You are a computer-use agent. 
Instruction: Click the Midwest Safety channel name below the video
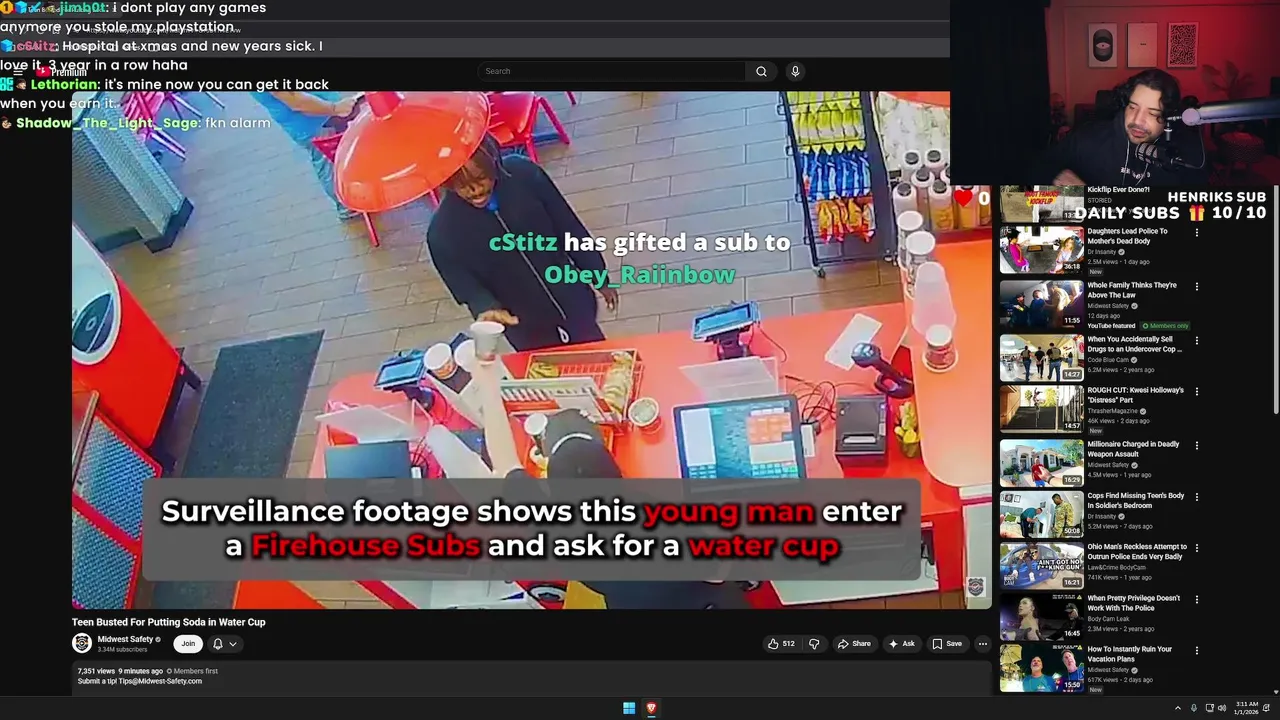pos(125,639)
